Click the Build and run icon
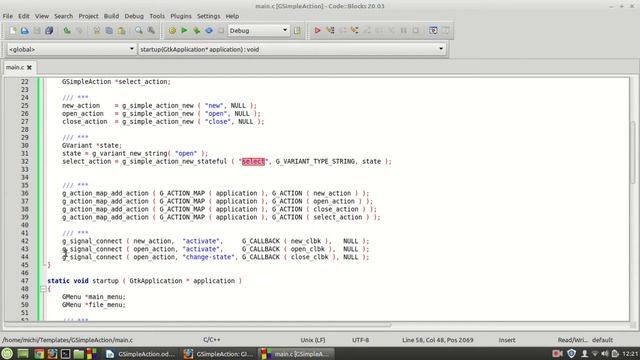Screen dimensions: 640x360 pyautogui.click(x=196, y=31)
